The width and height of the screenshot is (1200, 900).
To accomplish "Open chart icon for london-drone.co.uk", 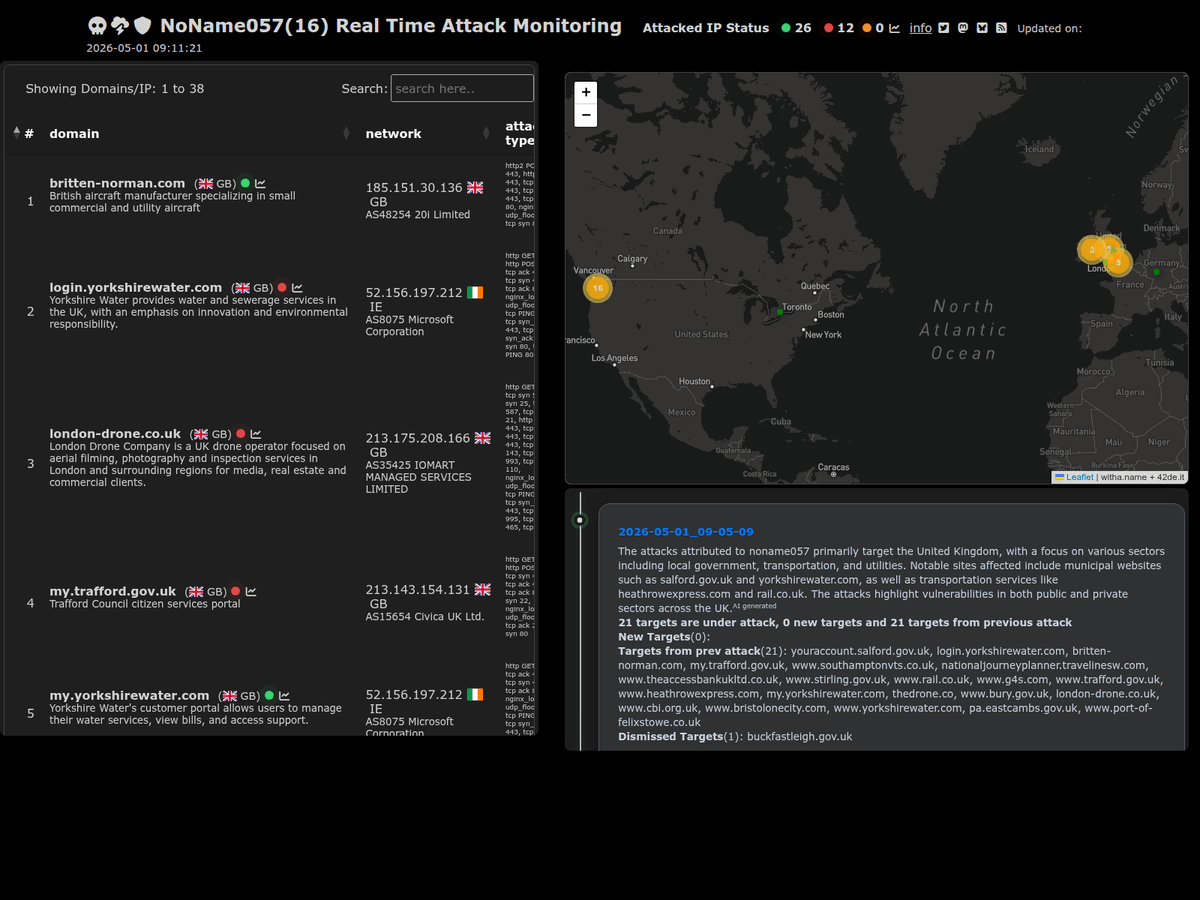I will coord(256,434).
